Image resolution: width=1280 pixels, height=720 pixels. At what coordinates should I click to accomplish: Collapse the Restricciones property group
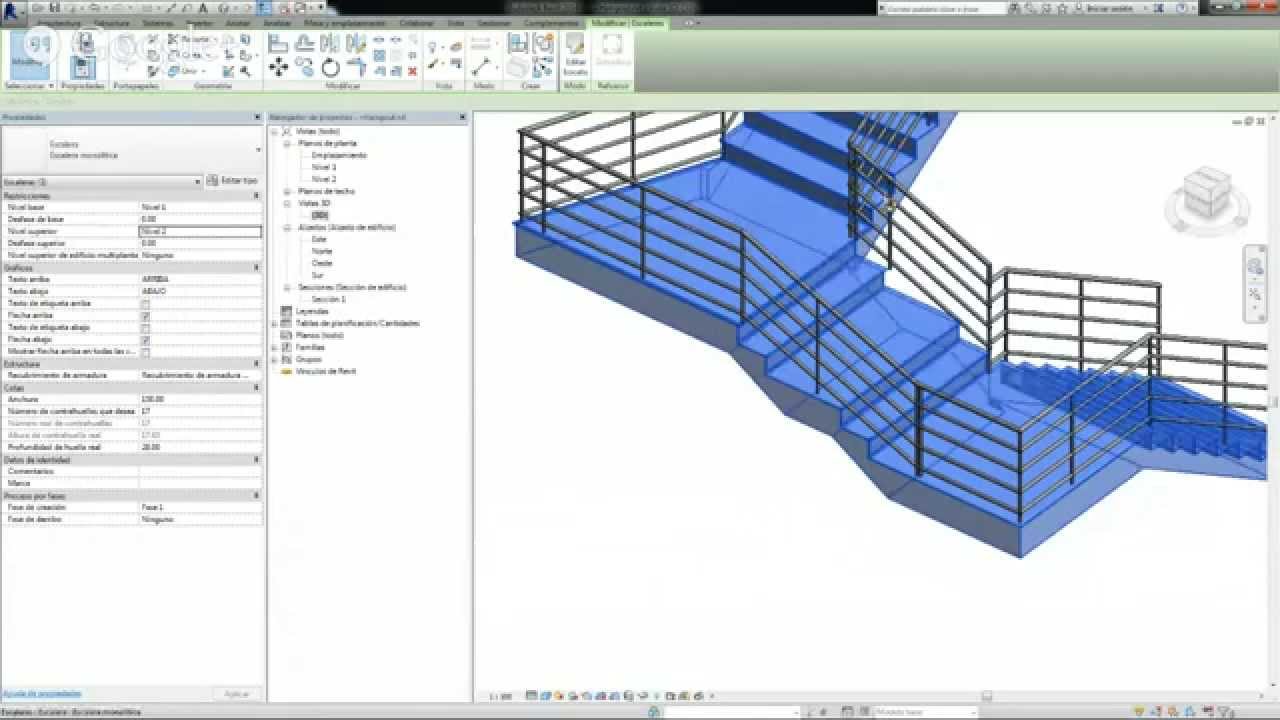pyautogui.click(x=256, y=195)
